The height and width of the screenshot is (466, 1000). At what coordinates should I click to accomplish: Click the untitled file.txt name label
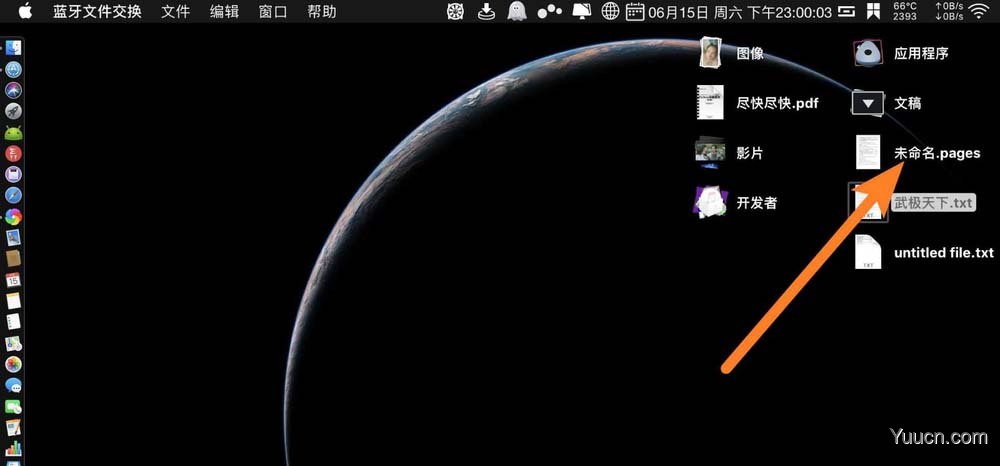[944, 253]
